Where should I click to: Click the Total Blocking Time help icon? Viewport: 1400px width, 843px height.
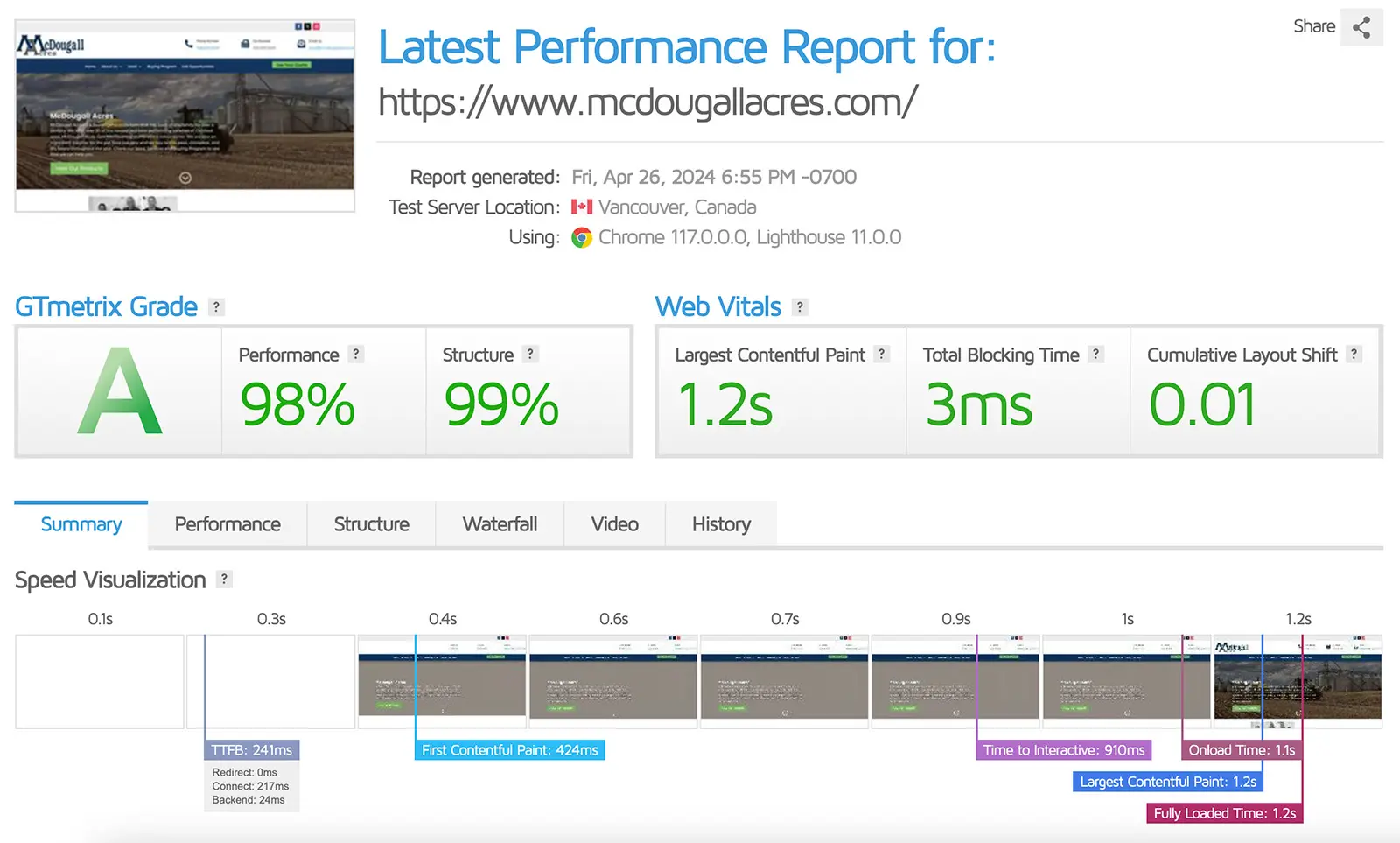point(1095,355)
